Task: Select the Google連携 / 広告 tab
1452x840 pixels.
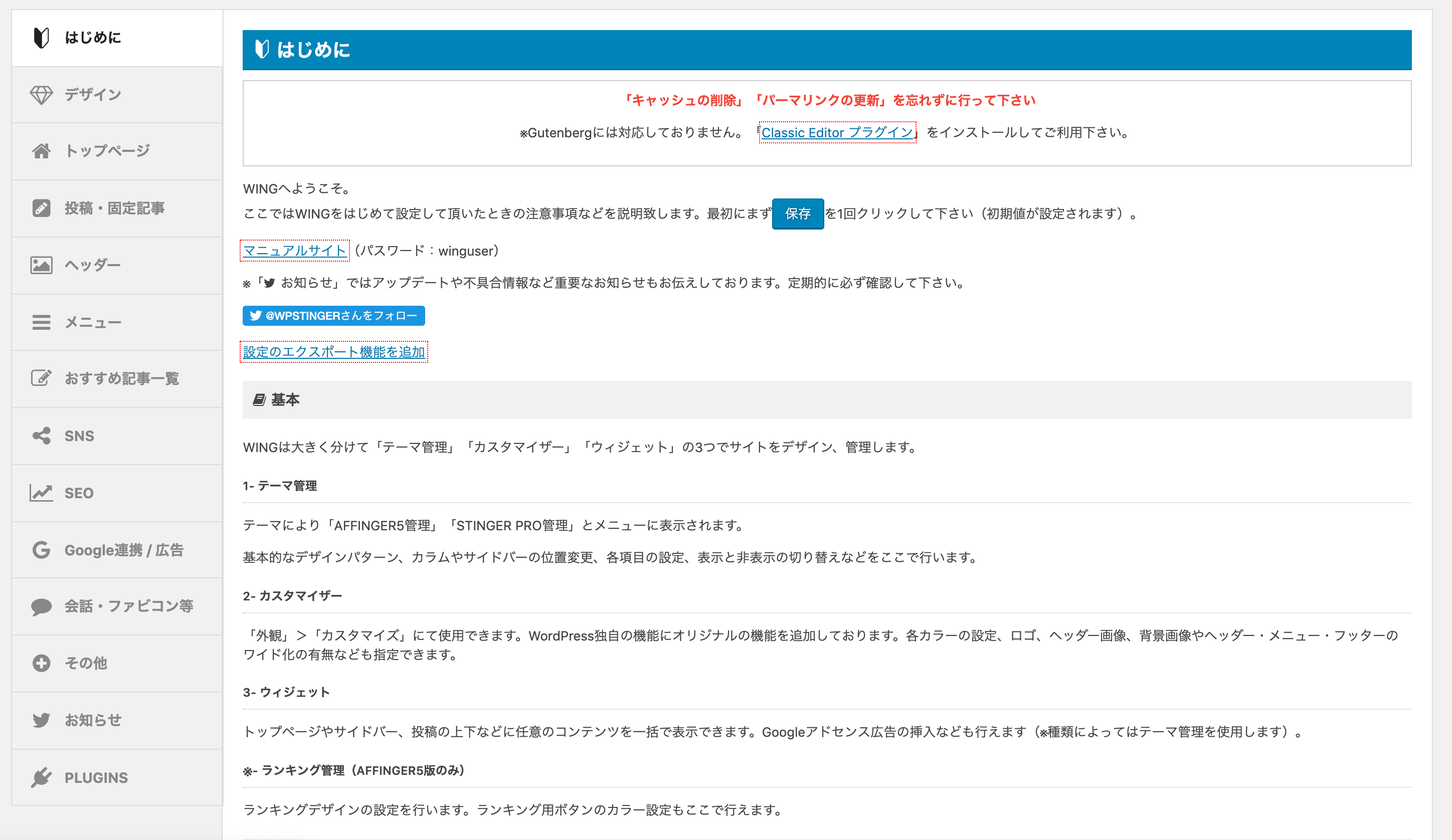Action: click(x=117, y=550)
